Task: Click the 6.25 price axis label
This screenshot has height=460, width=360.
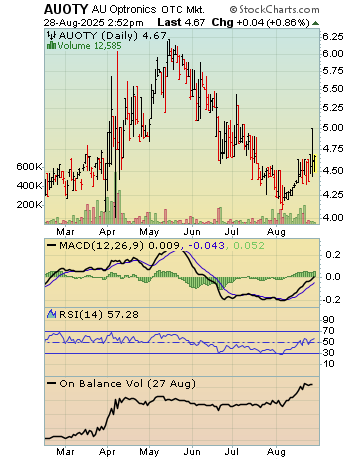Action: (x=333, y=37)
